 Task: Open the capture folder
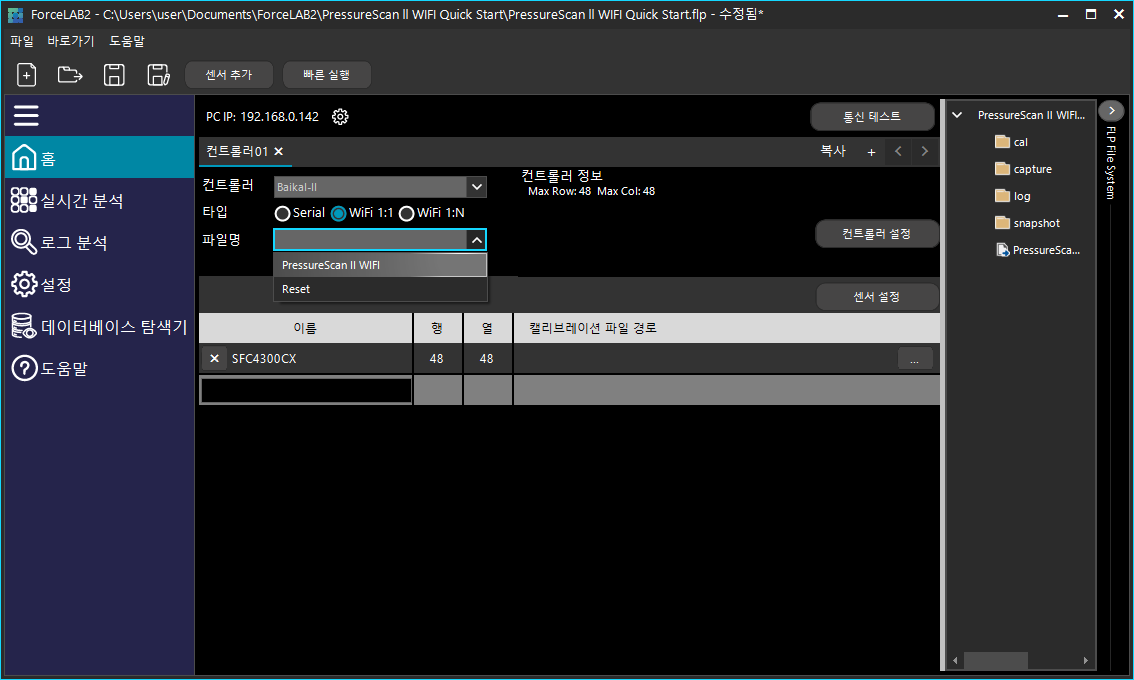1023,169
